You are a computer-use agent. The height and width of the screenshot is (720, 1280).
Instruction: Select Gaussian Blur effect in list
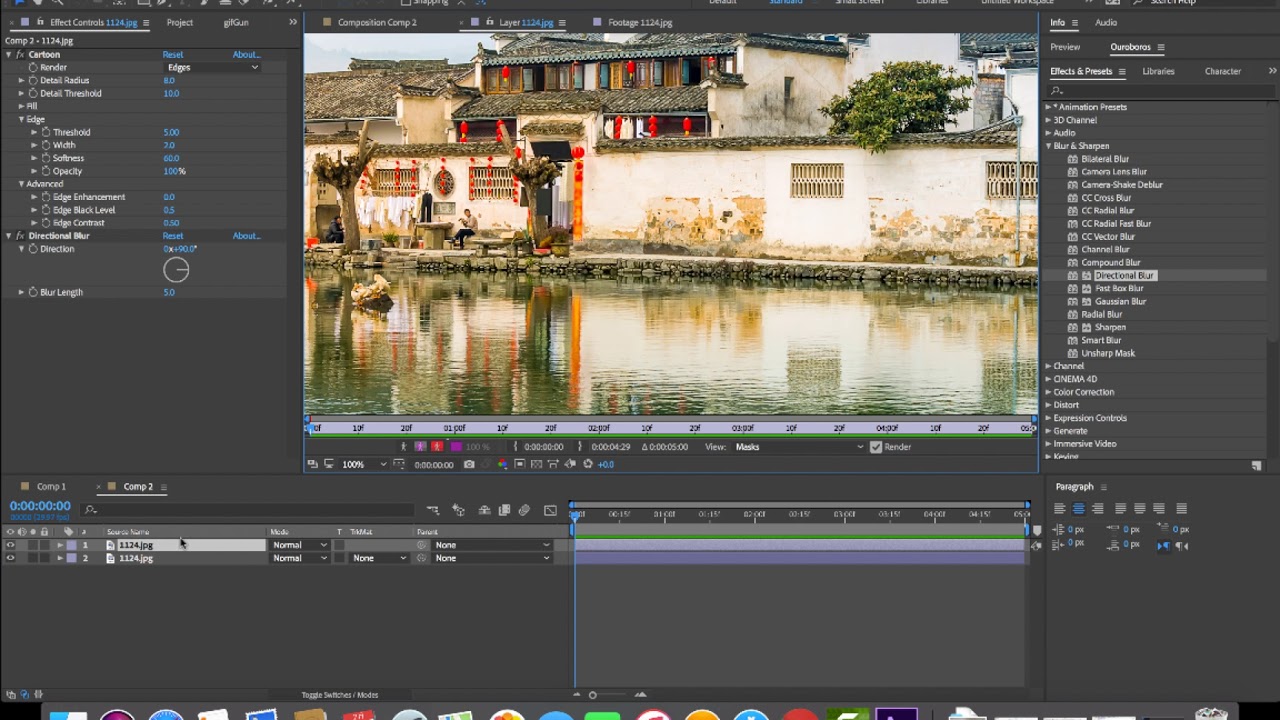[x=1120, y=301]
